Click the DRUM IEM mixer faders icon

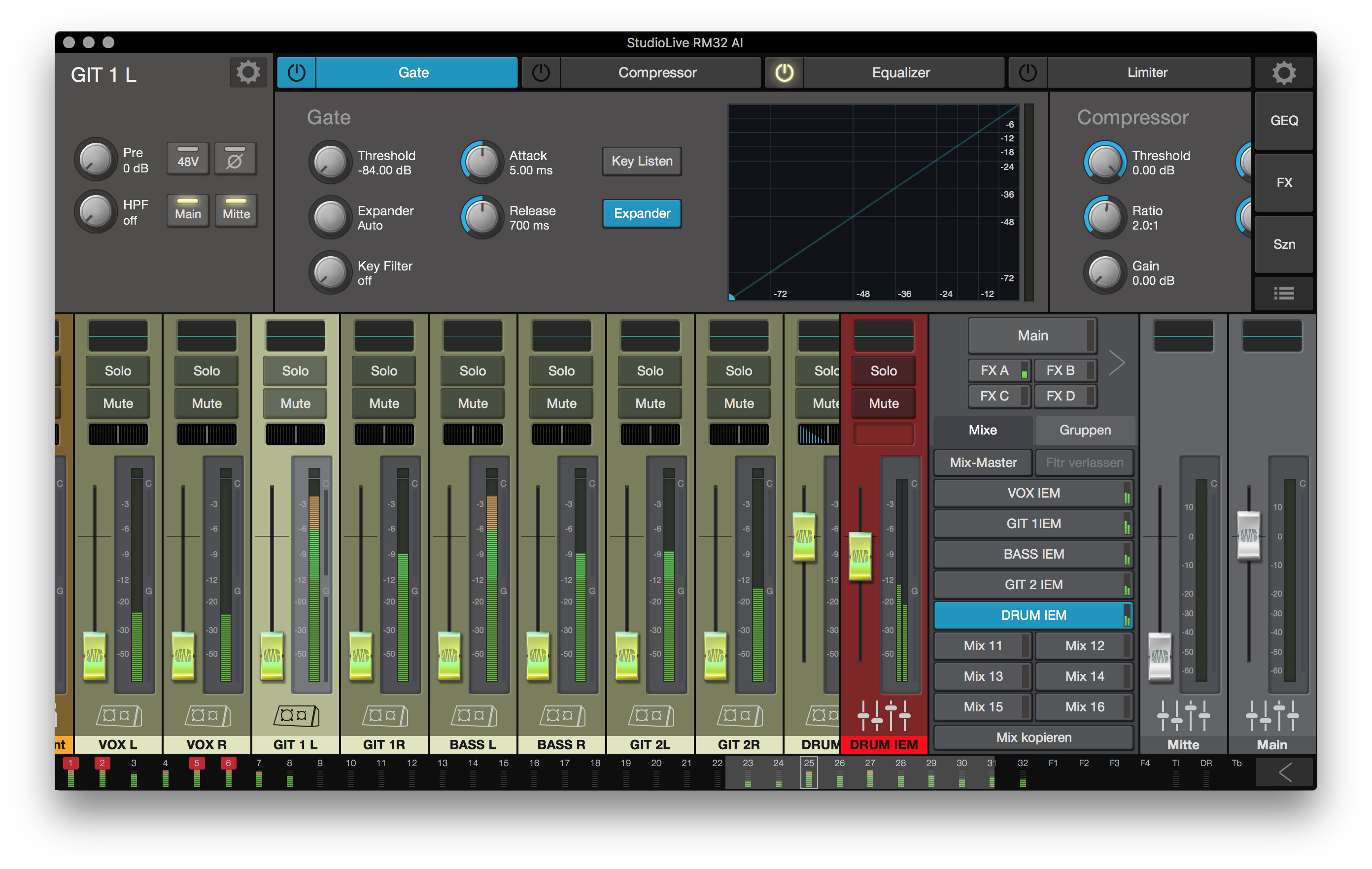click(x=884, y=715)
